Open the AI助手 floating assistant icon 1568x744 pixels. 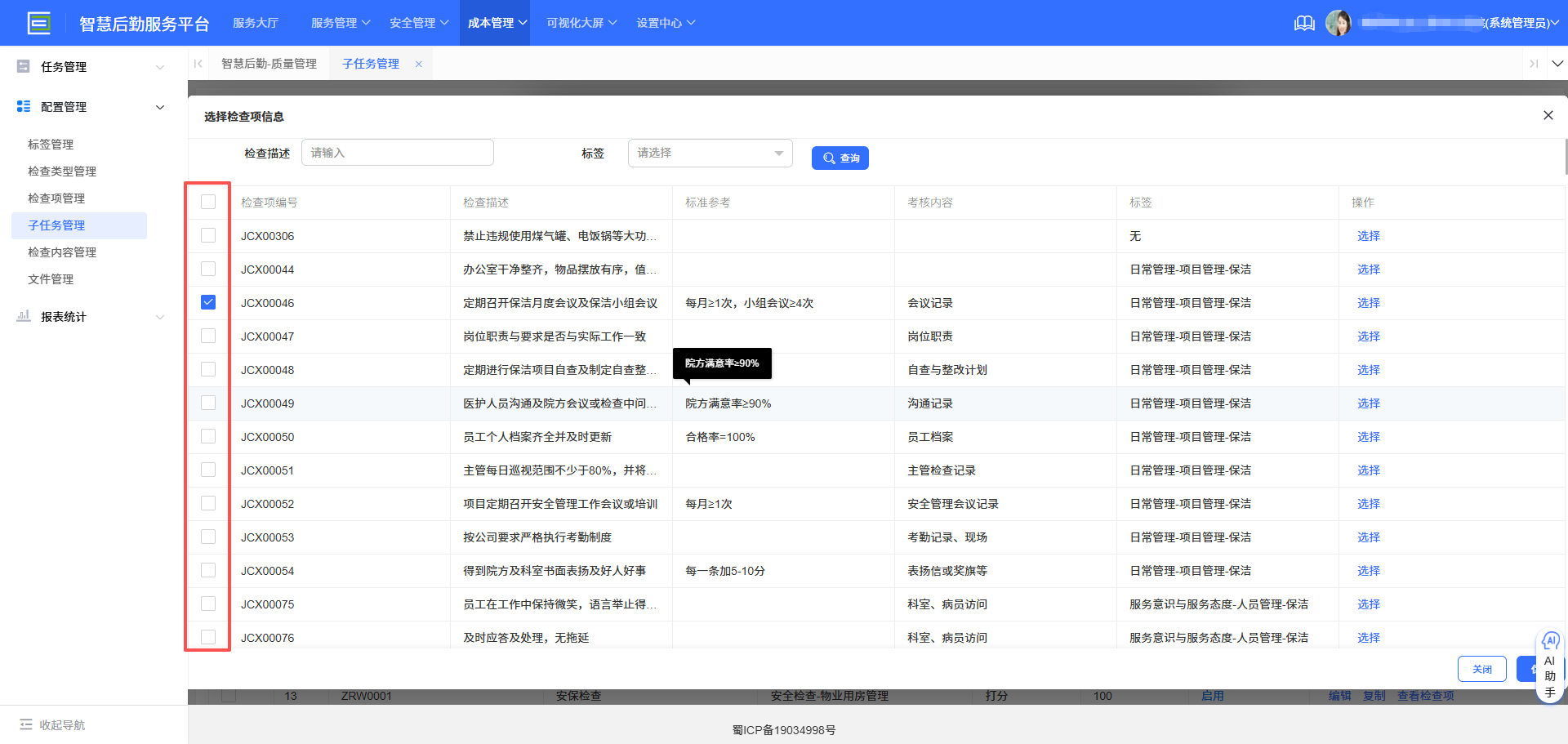tap(1551, 641)
